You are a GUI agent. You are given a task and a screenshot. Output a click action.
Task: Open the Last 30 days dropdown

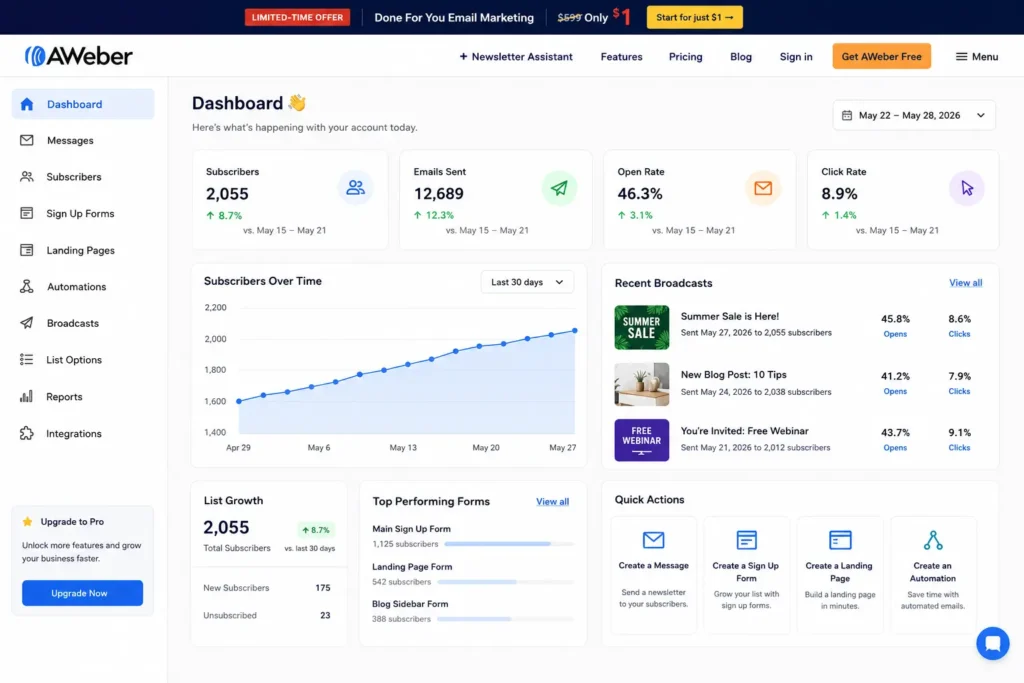point(527,282)
